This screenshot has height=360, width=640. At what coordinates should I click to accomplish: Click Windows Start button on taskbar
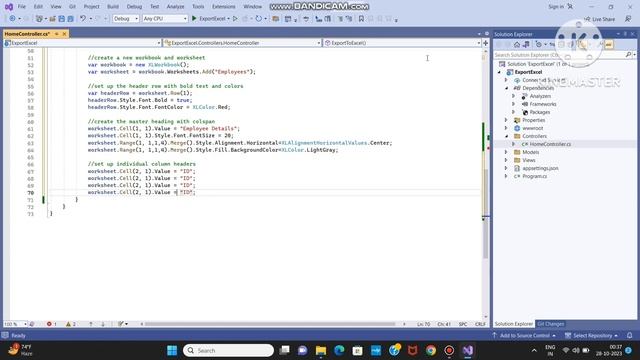[172, 350]
